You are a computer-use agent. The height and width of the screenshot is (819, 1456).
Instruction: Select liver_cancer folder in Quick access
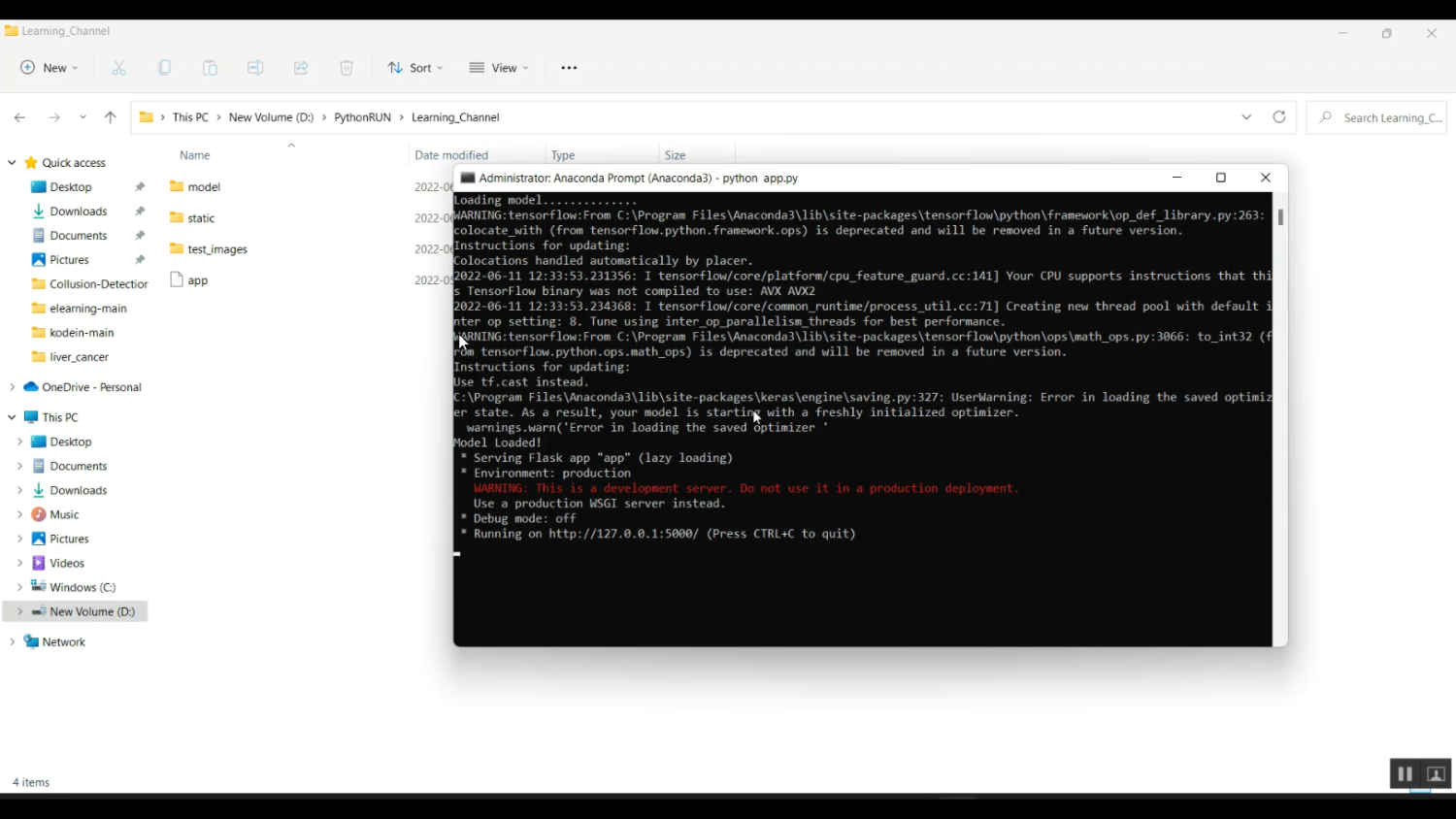[x=79, y=357]
